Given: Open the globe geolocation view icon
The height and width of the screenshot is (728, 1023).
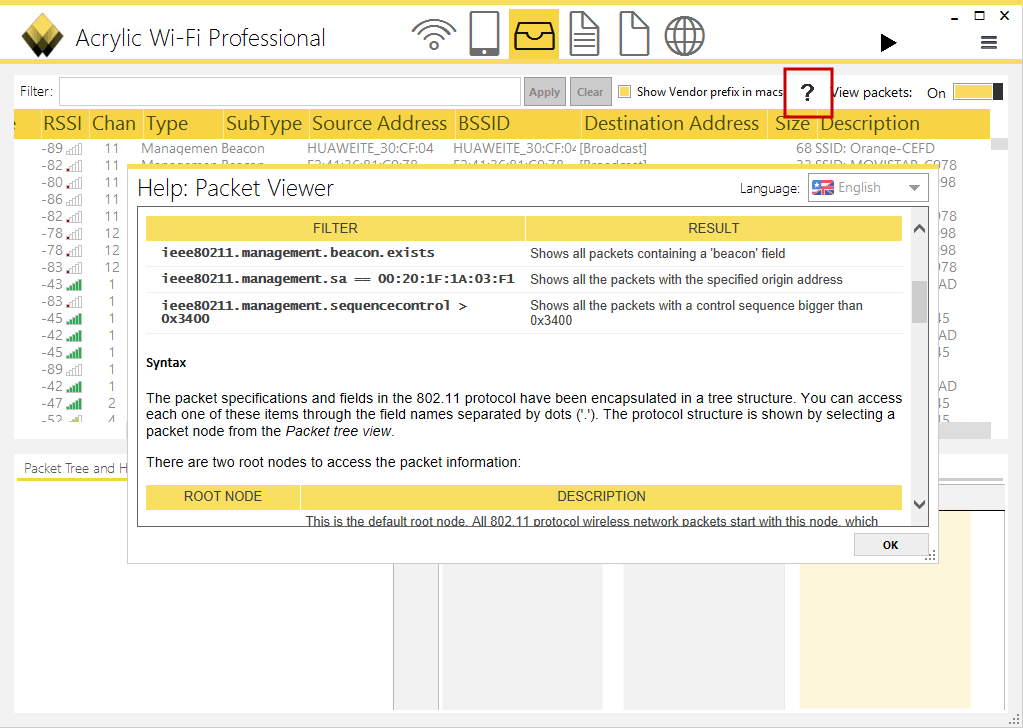Looking at the screenshot, I should click(x=684, y=34).
